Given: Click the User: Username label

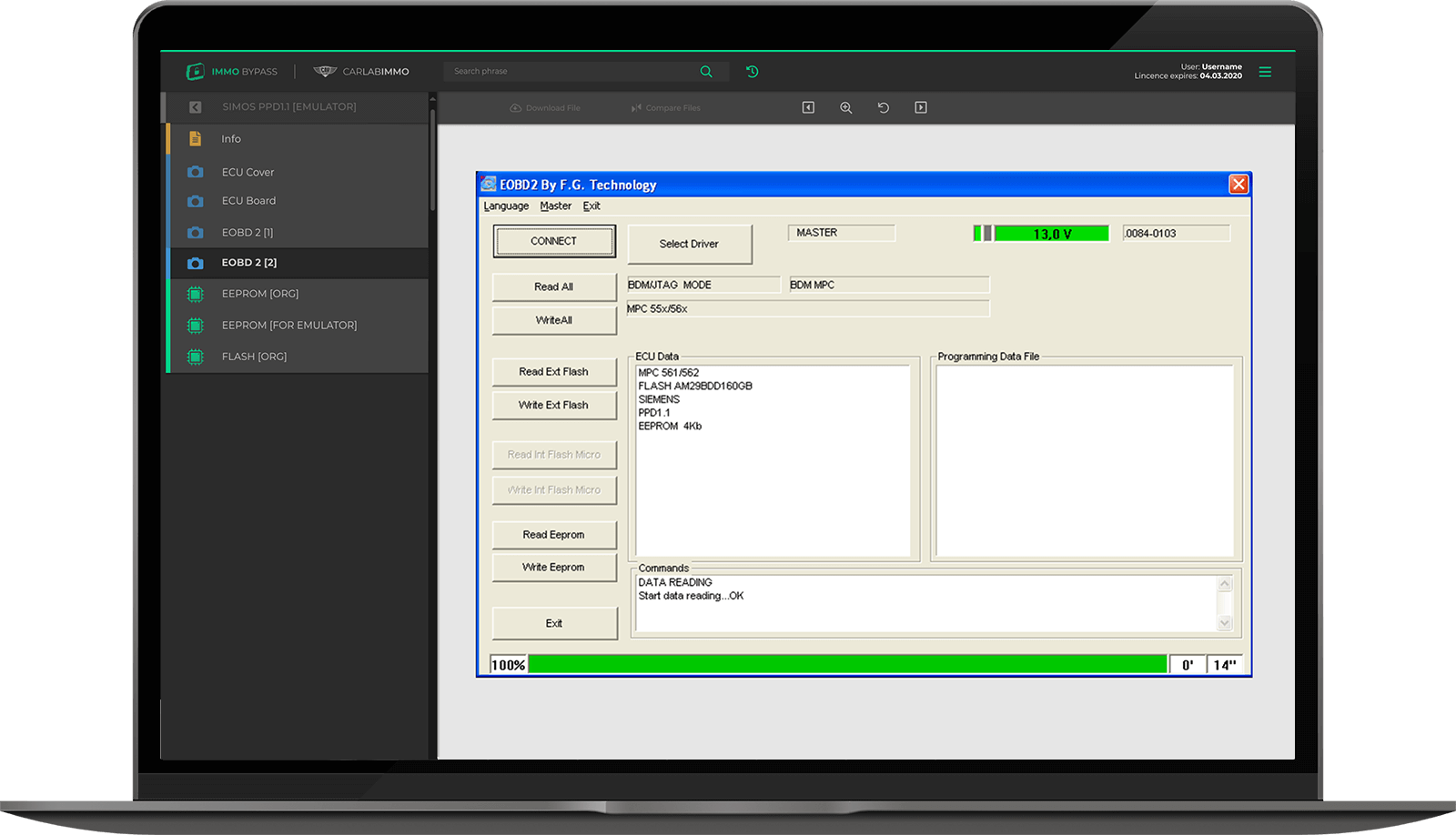Looking at the screenshot, I should (1211, 66).
